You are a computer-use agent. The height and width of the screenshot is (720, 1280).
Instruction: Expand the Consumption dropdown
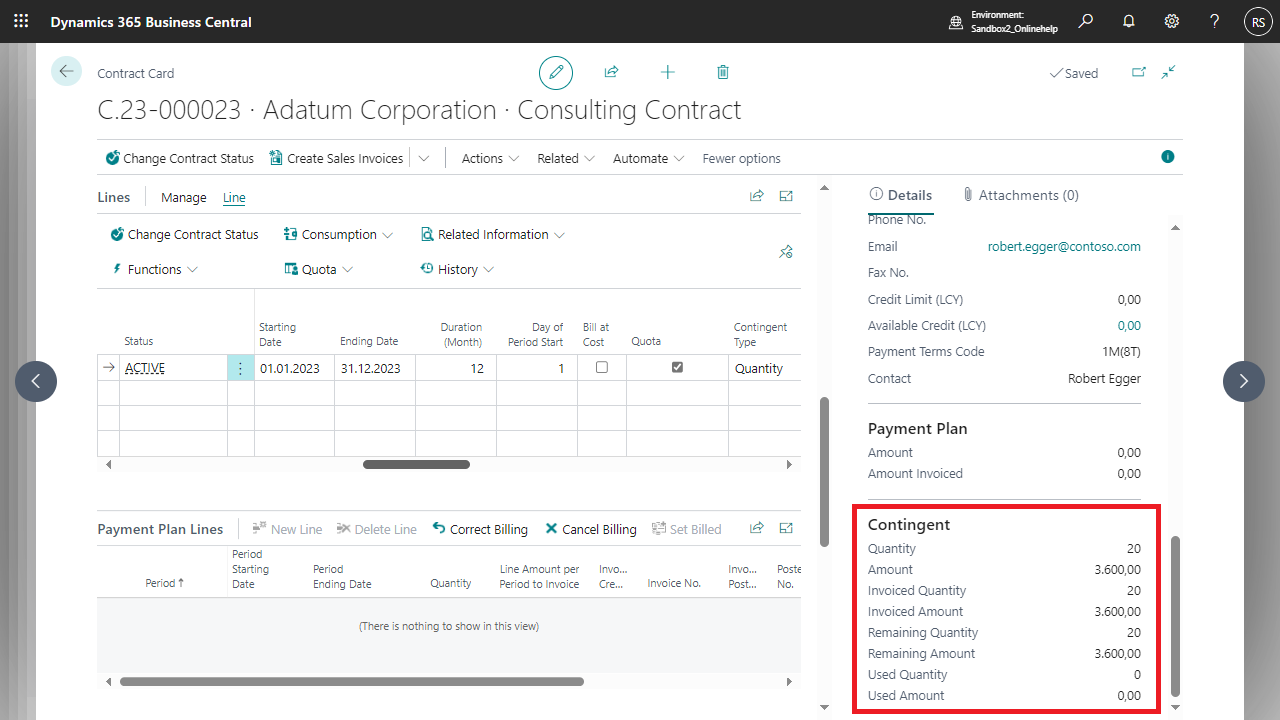[x=338, y=234]
